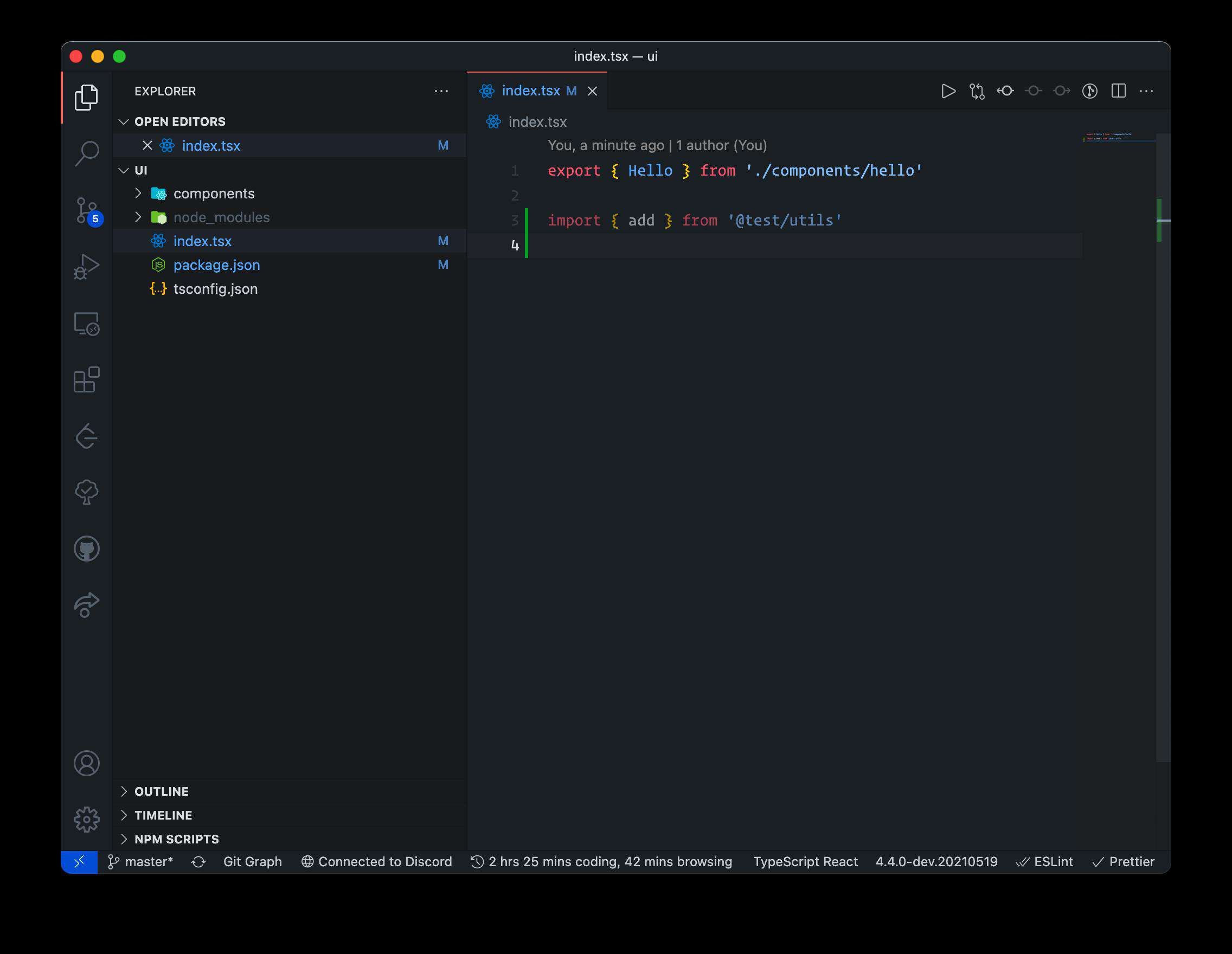Click the compare changes icon in editor toolbar

977,91
